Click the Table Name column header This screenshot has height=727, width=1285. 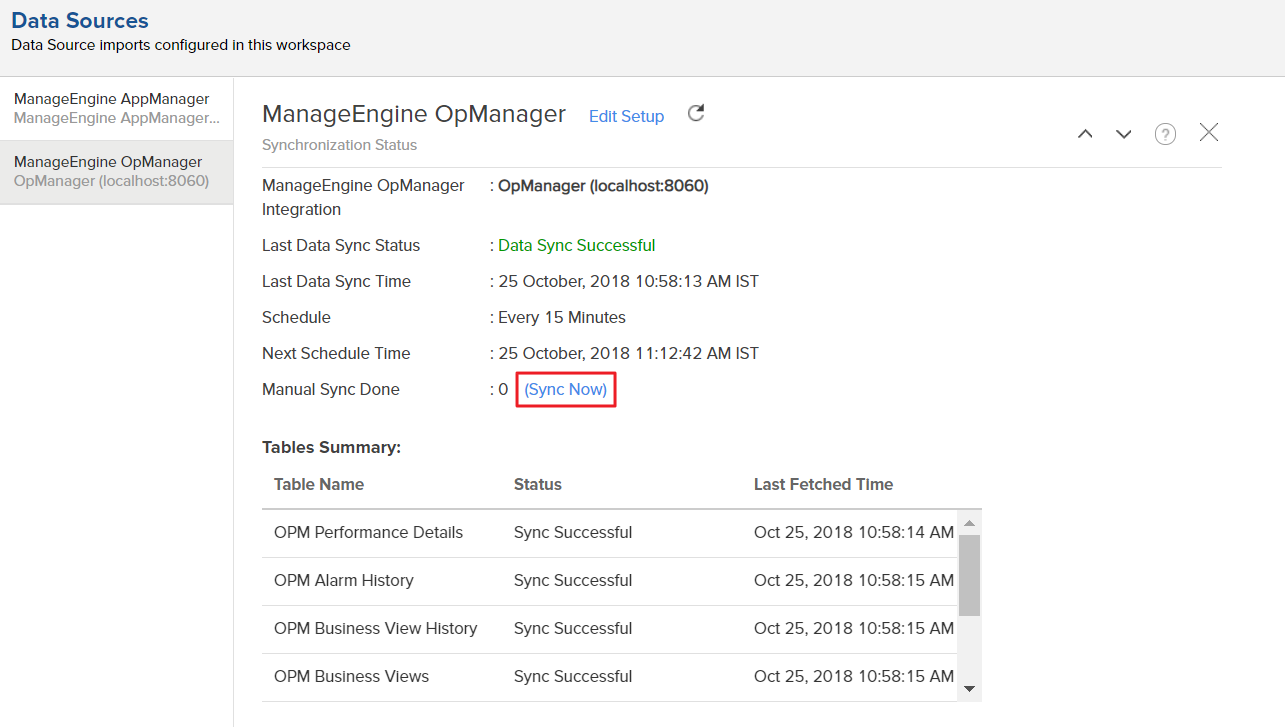pyautogui.click(x=319, y=484)
